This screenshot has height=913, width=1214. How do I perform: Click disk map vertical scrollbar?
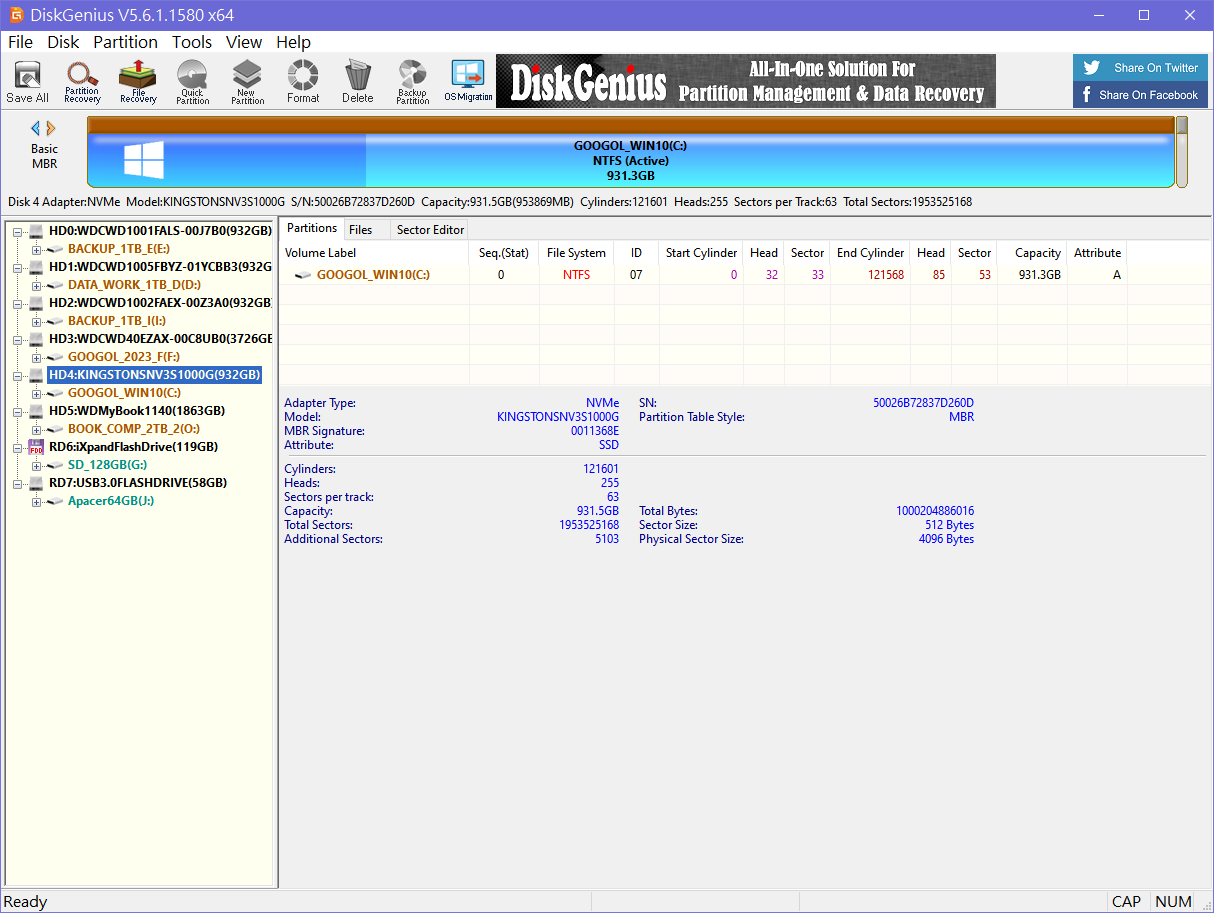pyautogui.click(x=1181, y=152)
